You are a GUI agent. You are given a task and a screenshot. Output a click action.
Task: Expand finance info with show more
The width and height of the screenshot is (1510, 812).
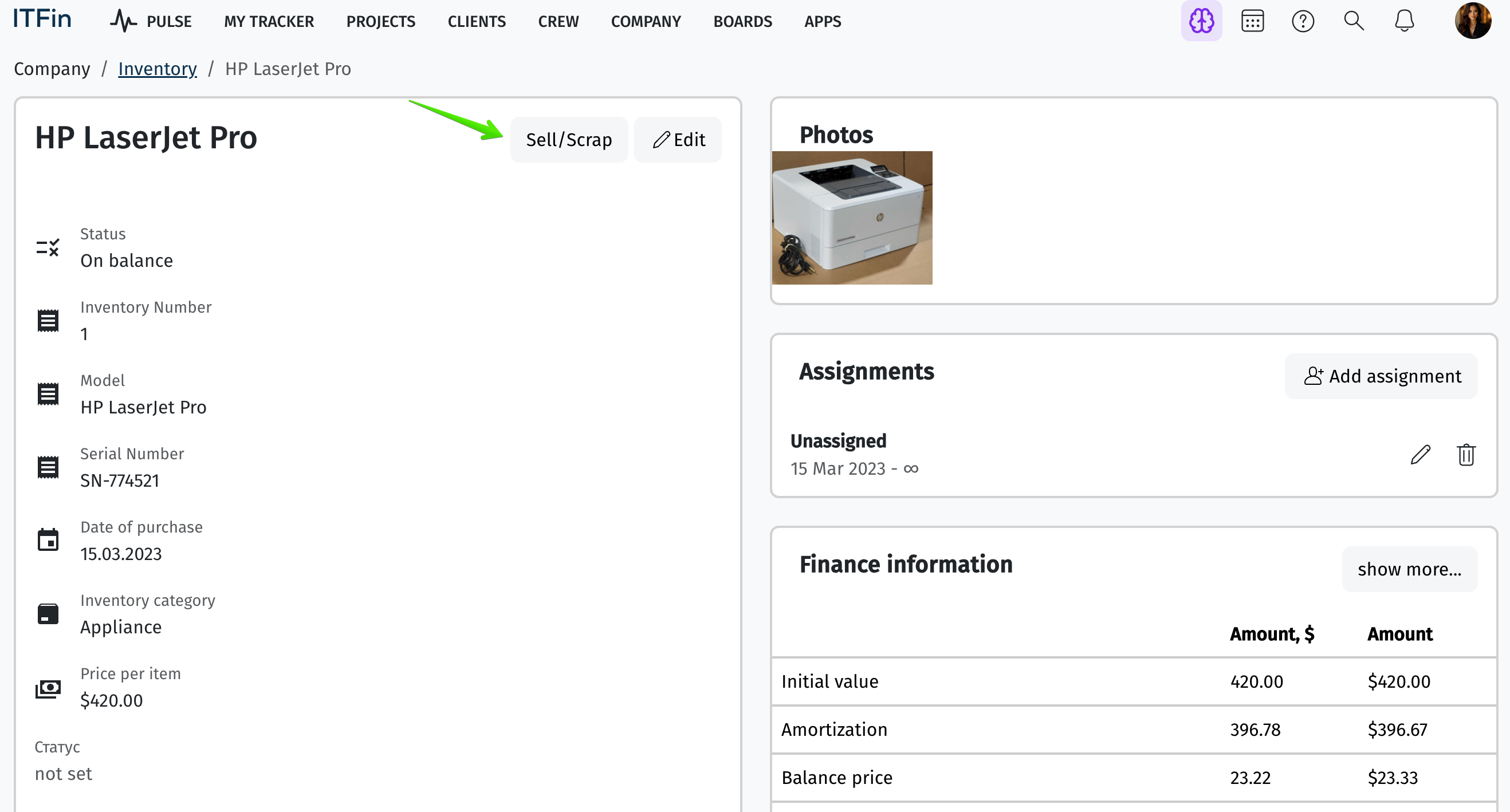point(1409,569)
